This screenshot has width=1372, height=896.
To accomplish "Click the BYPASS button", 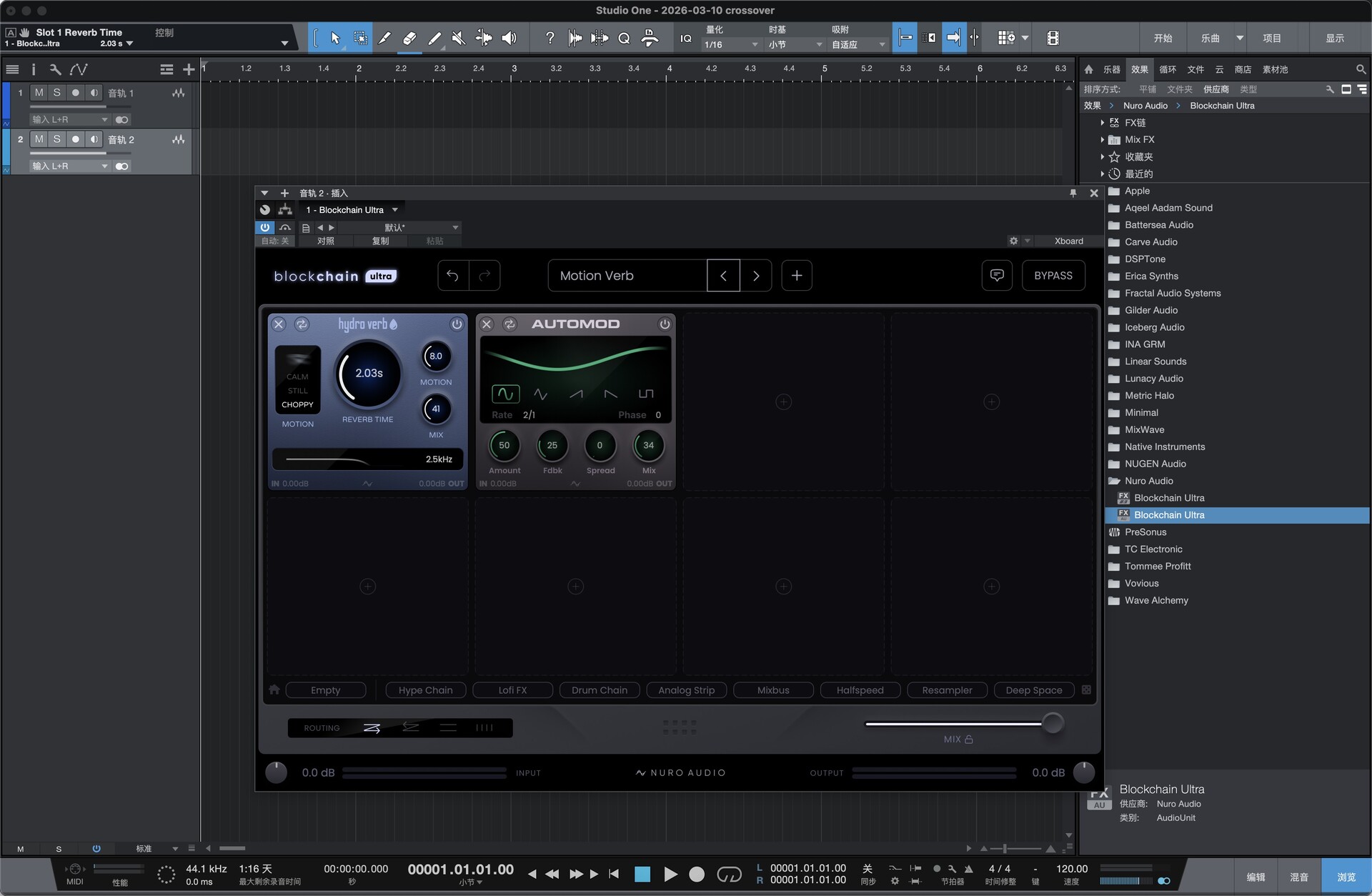I will [x=1053, y=276].
